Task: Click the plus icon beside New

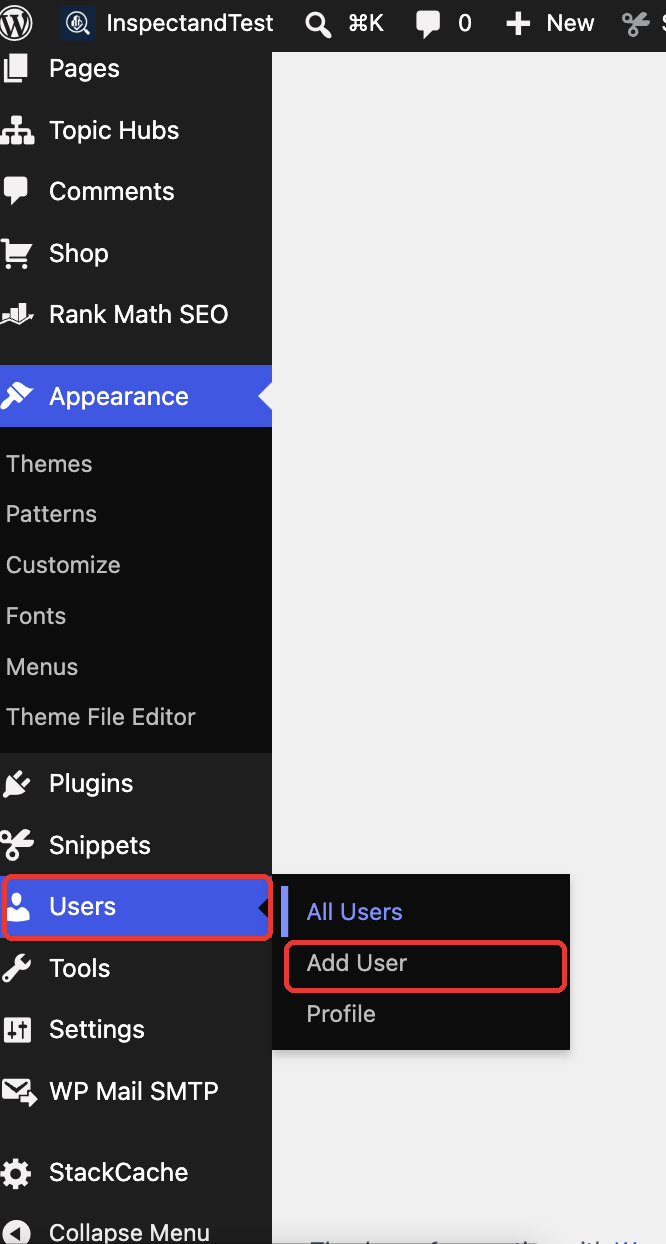Action: coord(518,24)
